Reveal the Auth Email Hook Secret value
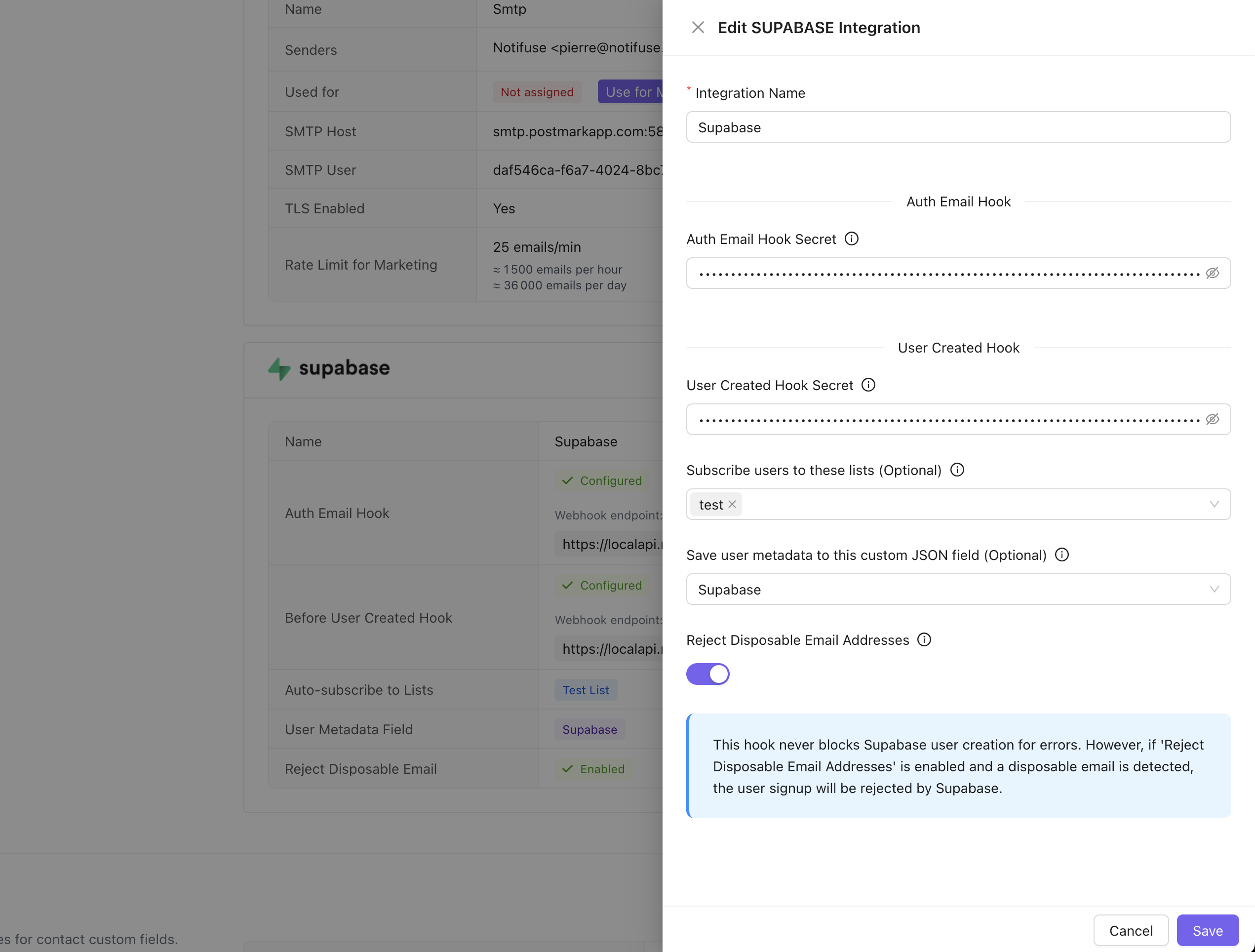 tap(1213, 273)
